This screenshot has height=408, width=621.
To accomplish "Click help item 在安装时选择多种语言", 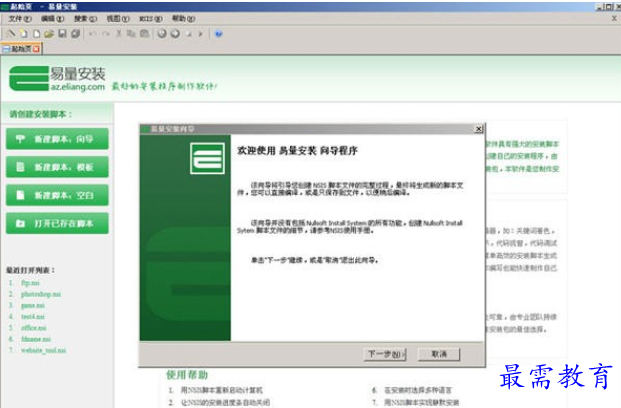I will (x=418, y=390).
